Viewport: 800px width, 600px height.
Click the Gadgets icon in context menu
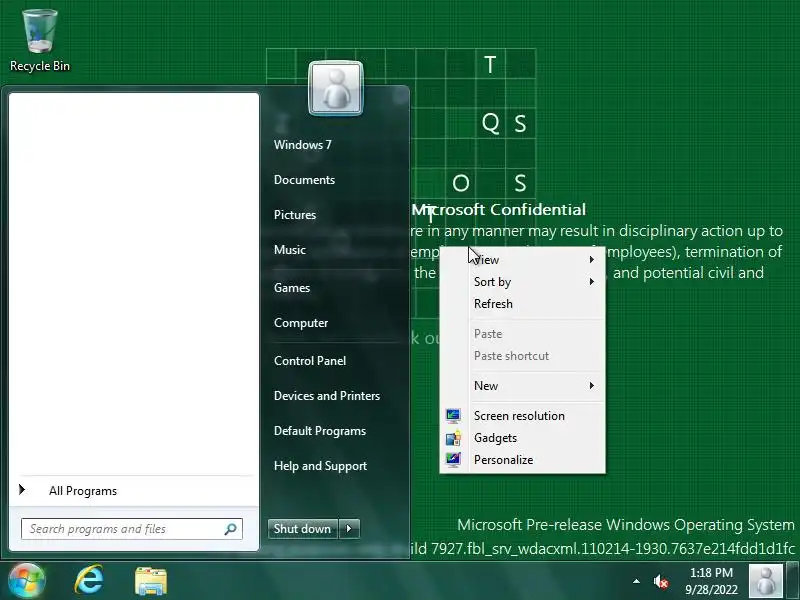(453, 438)
